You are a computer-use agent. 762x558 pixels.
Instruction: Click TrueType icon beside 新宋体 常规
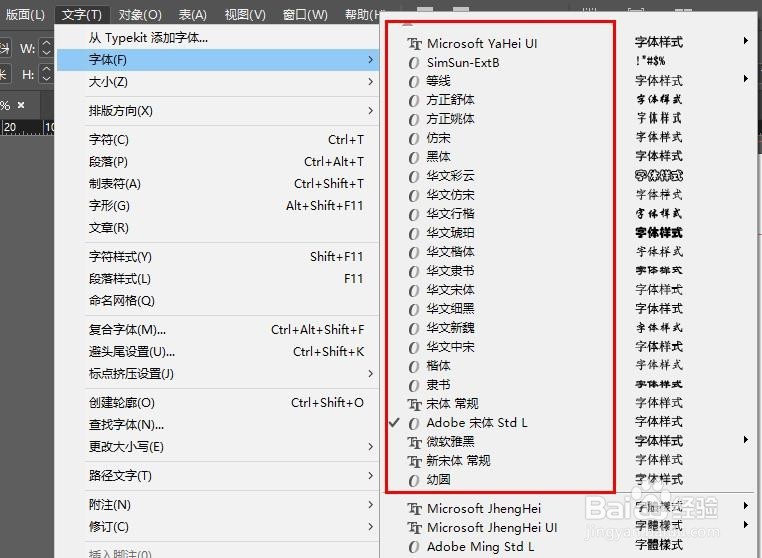click(414, 461)
